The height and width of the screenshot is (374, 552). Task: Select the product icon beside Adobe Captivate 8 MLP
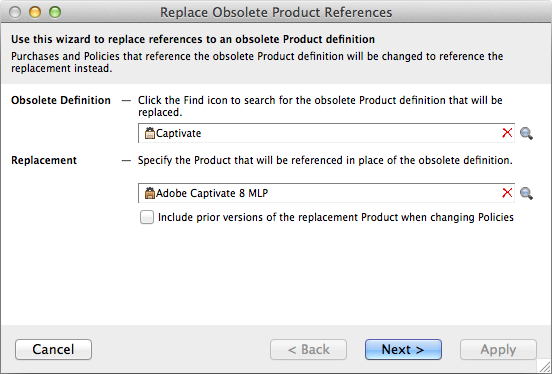click(x=150, y=193)
